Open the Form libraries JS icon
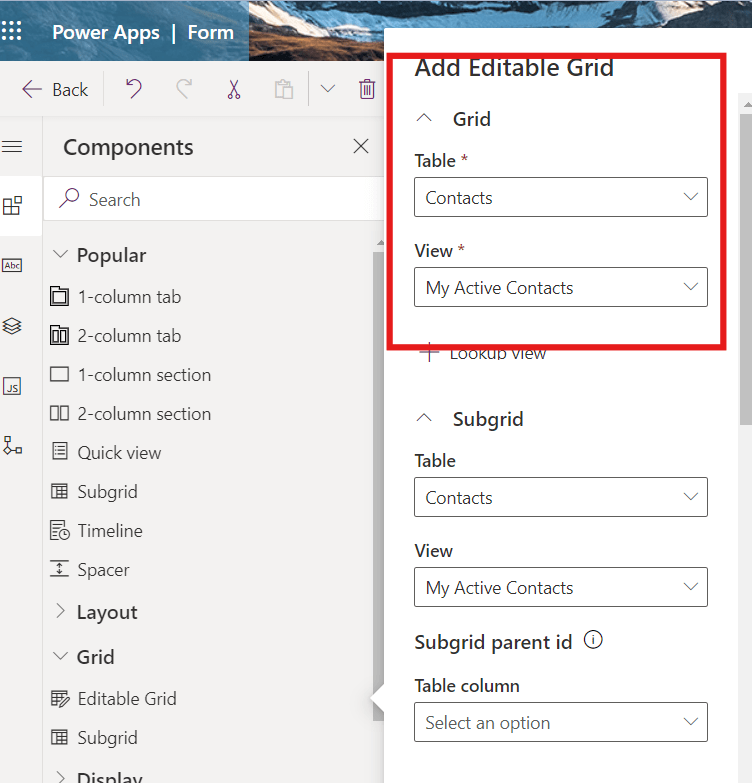 pyautogui.click(x=13, y=387)
